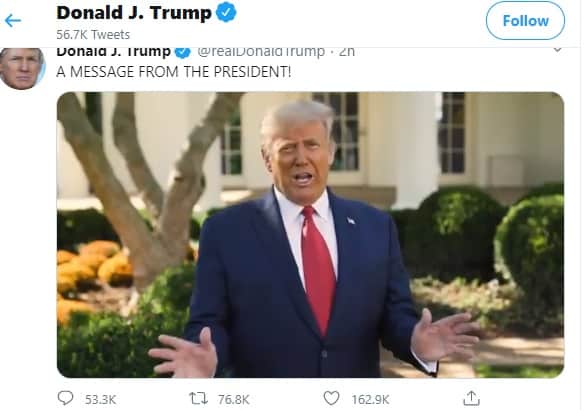586x410 pixels.
Task: Click tweet text A MESSAGE FROM THE PRESIDENT
Action: tap(173, 72)
